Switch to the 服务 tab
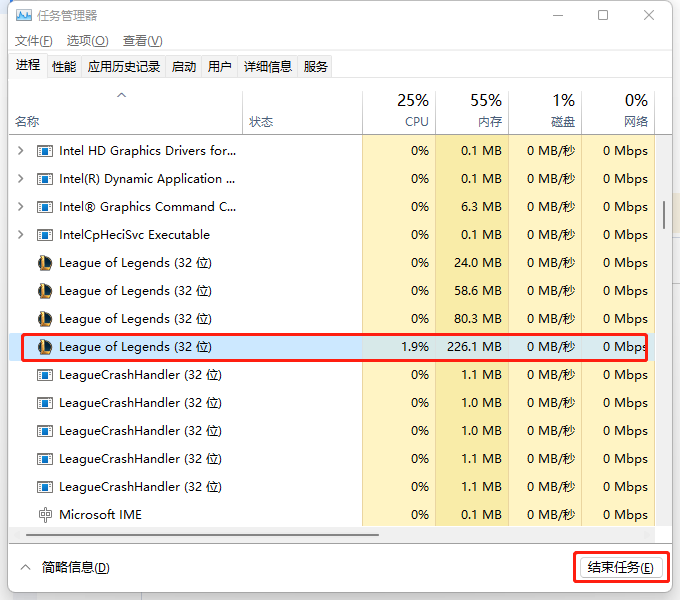The width and height of the screenshot is (680, 600). pyautogui.click(x=315, y=67)
